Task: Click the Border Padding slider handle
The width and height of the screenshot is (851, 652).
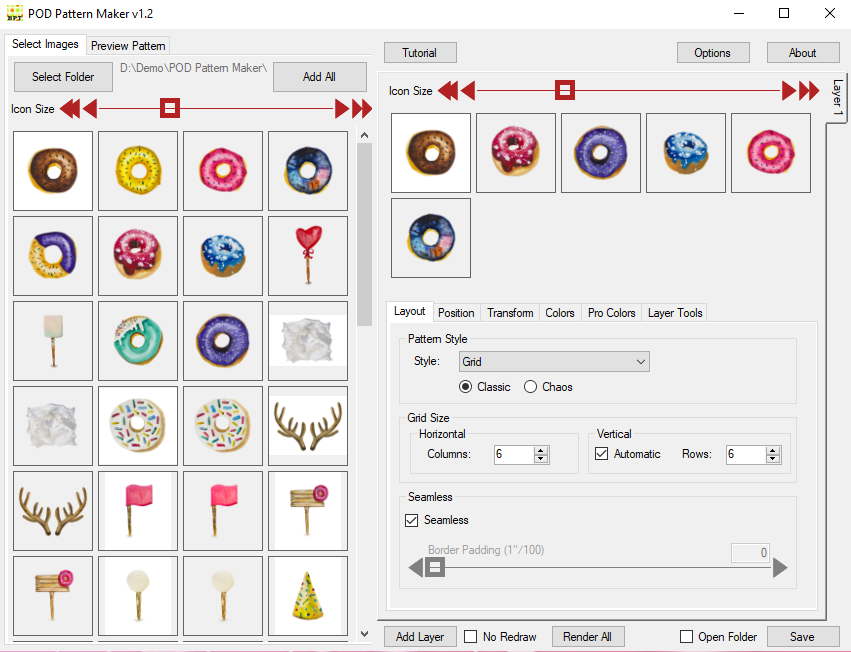Action: 435,568
